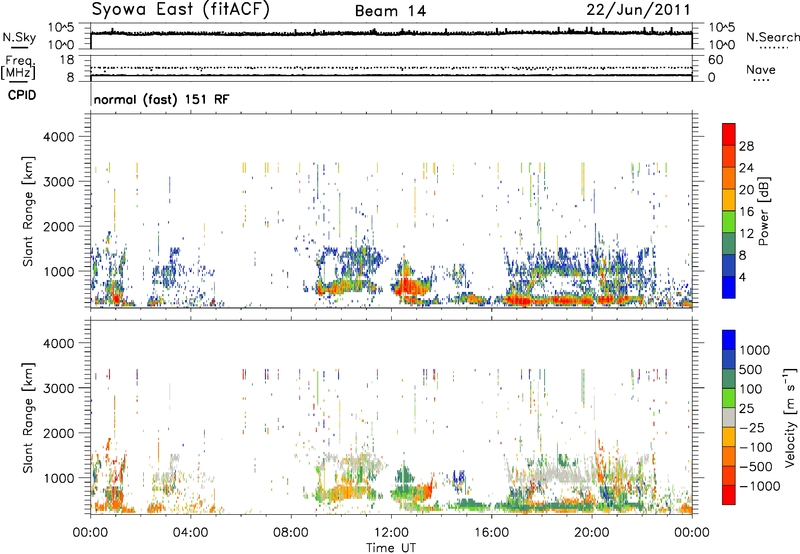
Task: Click the red bottom segment of Velocity colorbar
Action: (729, 495)
